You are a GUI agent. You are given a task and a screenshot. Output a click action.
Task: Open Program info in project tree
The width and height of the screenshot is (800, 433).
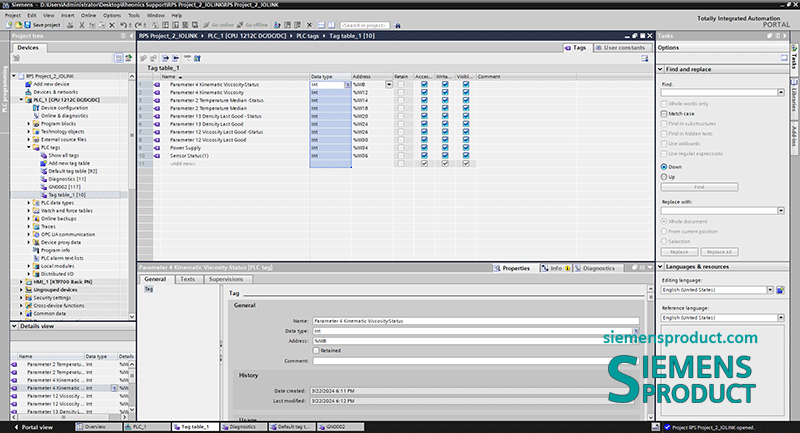pyautogui.click(x=55, y=250)
